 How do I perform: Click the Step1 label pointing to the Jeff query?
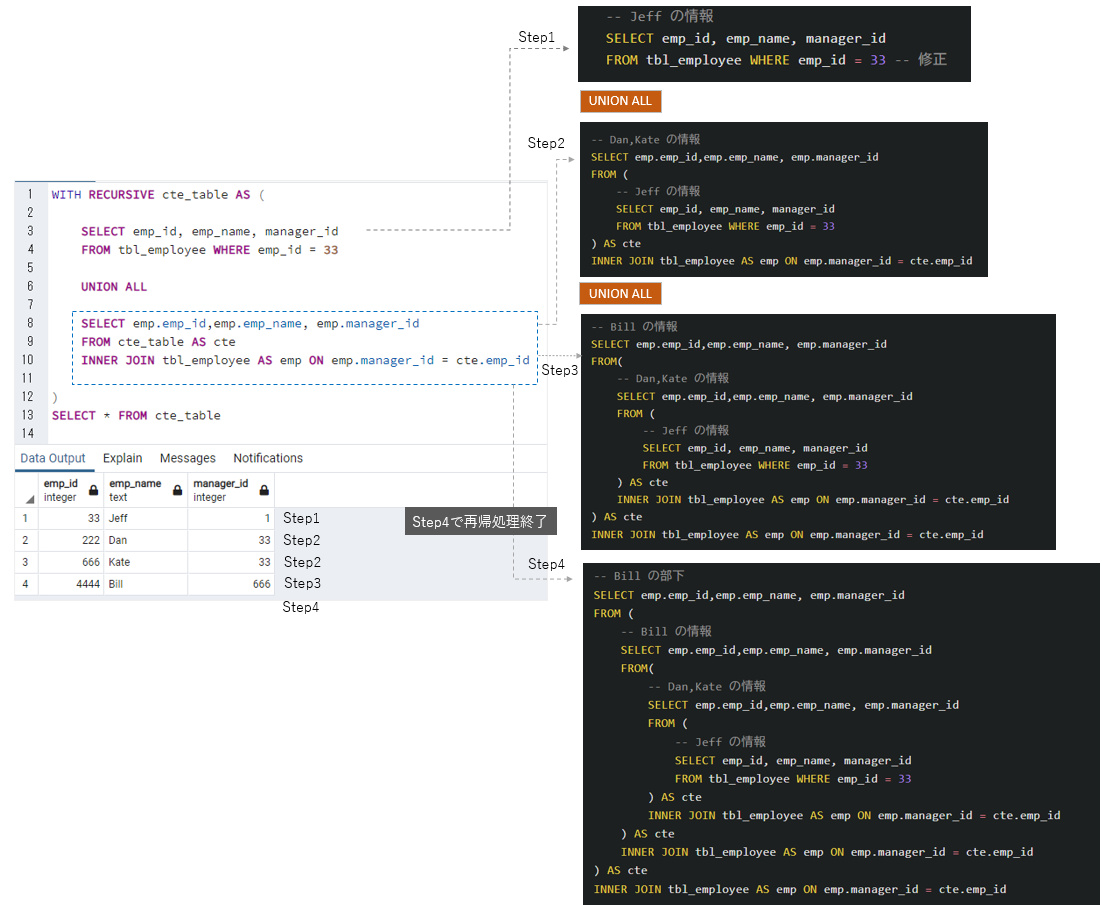pos(537,37)
